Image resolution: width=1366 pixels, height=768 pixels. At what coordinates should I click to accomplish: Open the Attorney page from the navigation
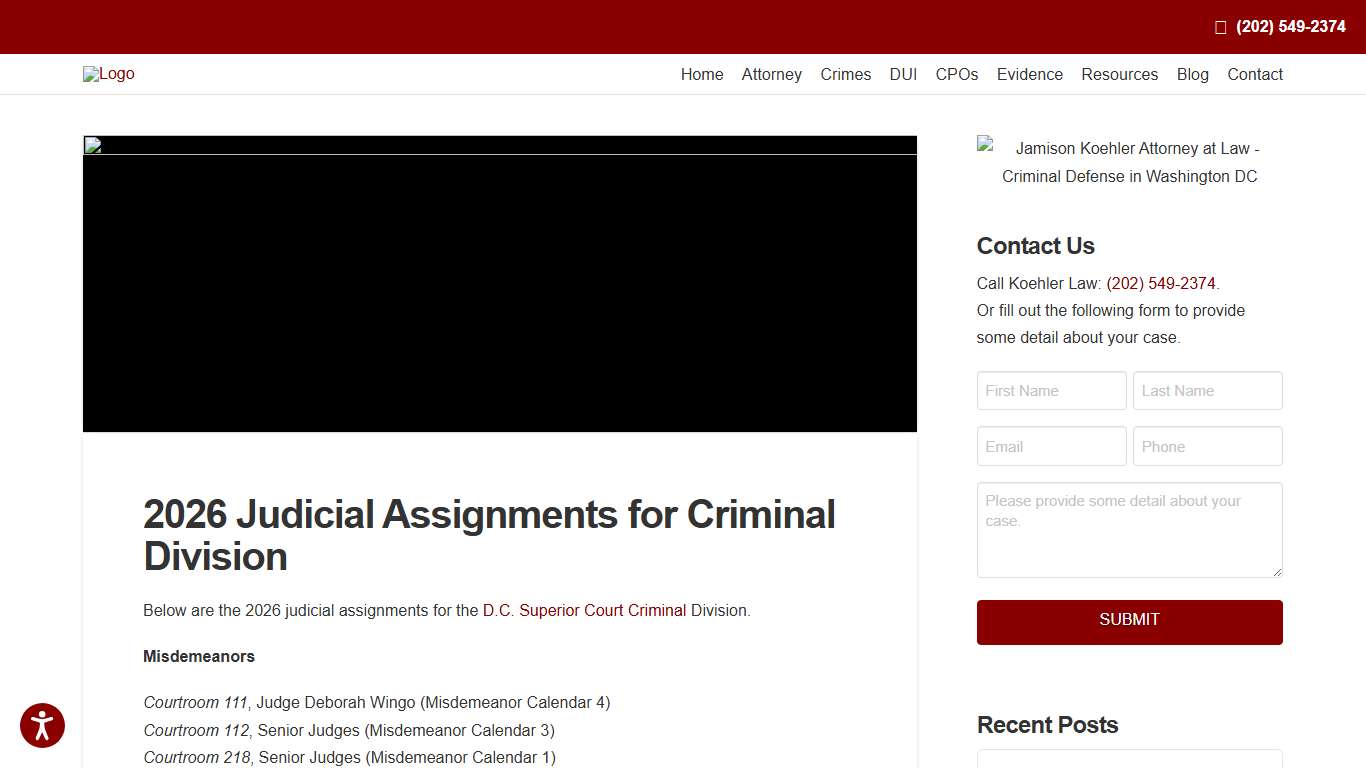click(771, 74)
